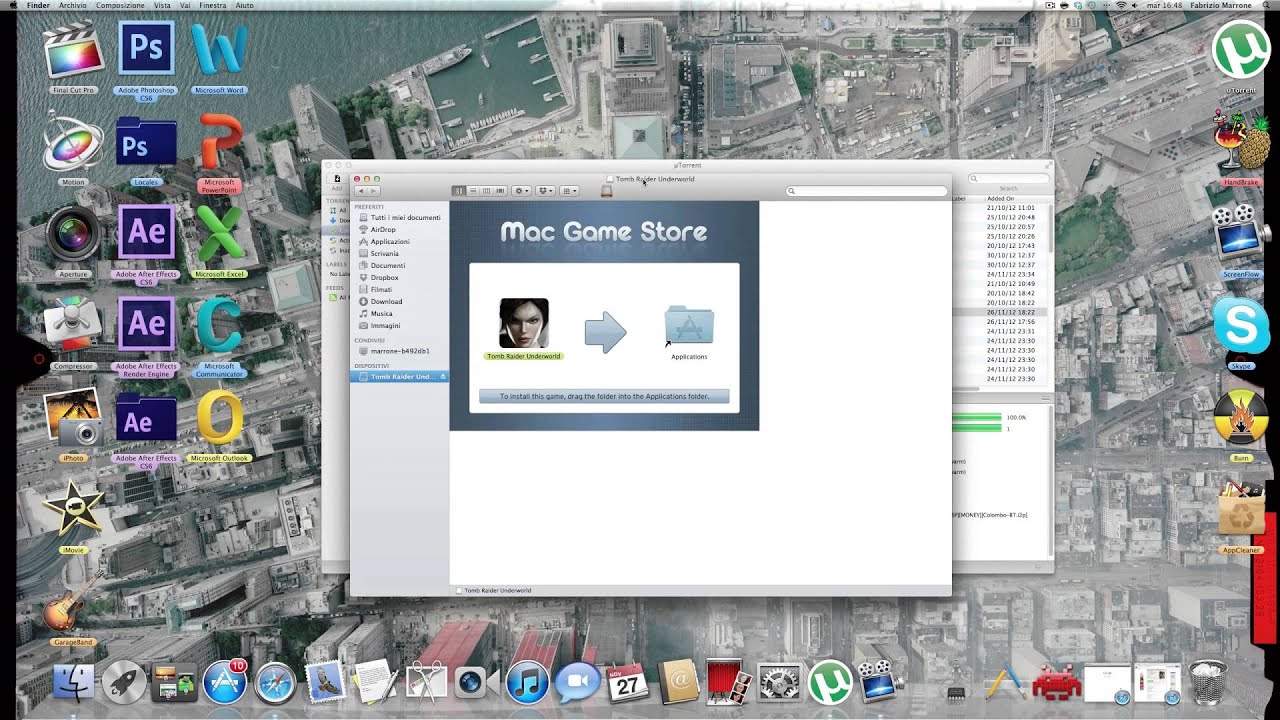
Task: Click the uTorrent window search field
Action: tap(1009, 178)
